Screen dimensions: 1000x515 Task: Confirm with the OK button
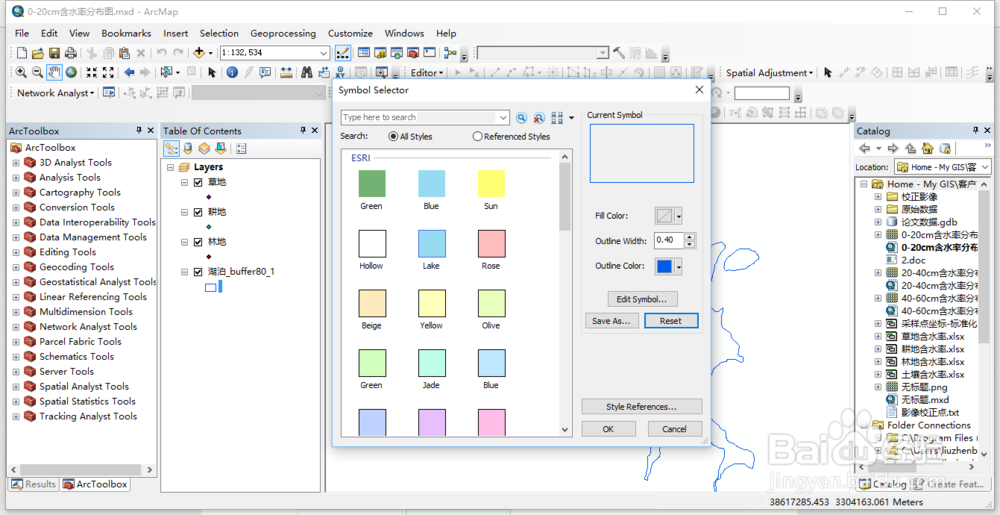coord(608,429)
